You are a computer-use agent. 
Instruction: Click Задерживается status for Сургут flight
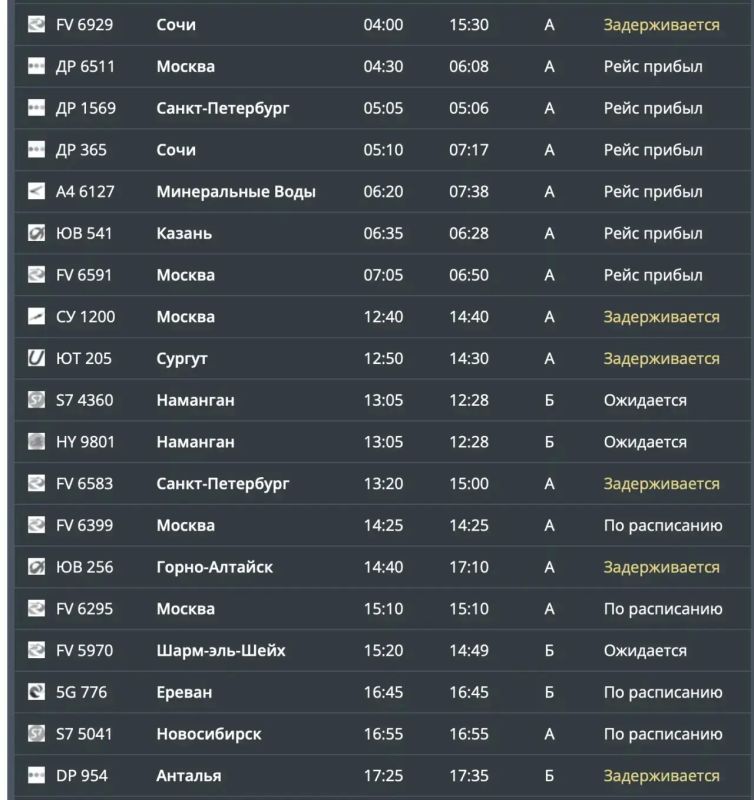(x=662, y=359)
